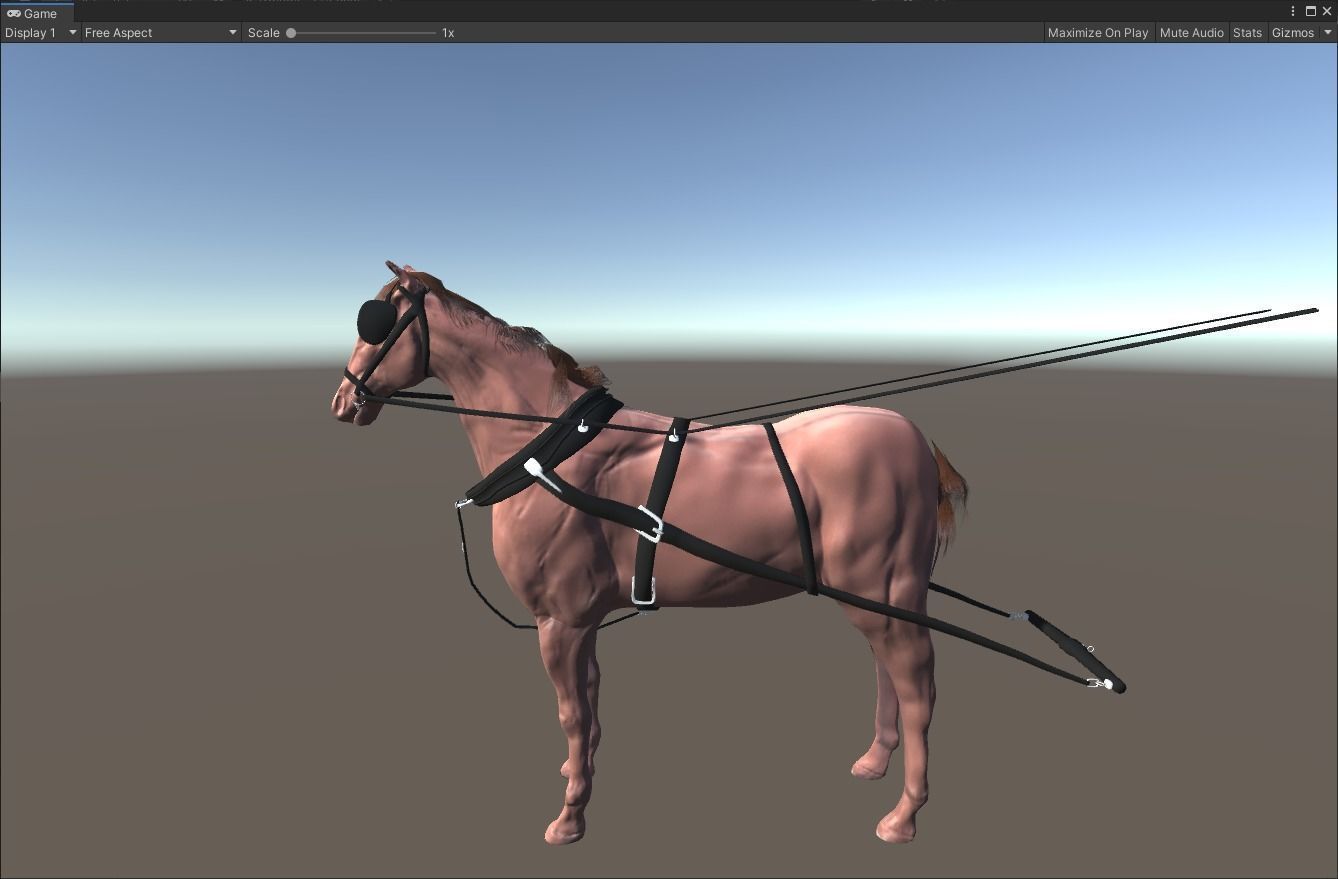Image resolution: width=1338 pixels, height=879 pixels.
Task: Open the Display 1 dropdown
Action: click(x=40, y=33)
